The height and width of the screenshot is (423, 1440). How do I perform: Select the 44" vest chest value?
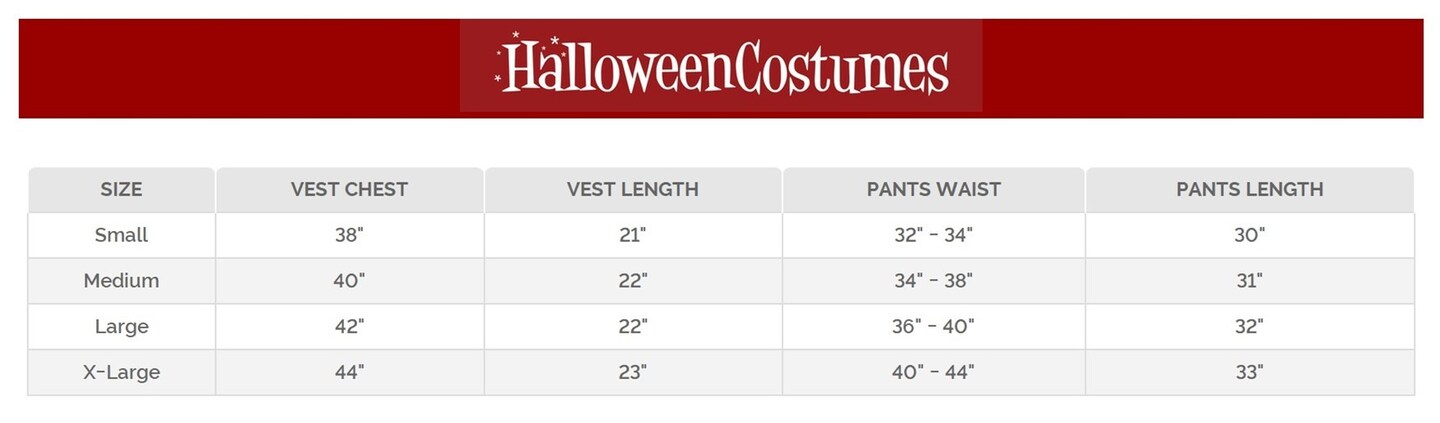click(349, 372)
